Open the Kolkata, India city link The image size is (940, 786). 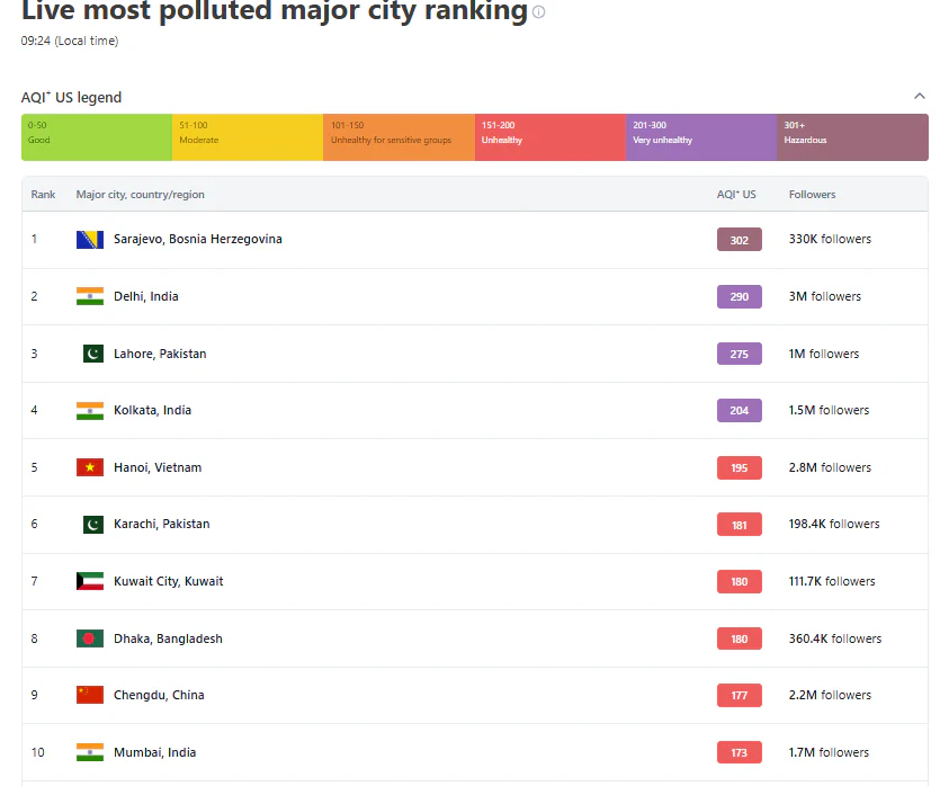[152, 411]
